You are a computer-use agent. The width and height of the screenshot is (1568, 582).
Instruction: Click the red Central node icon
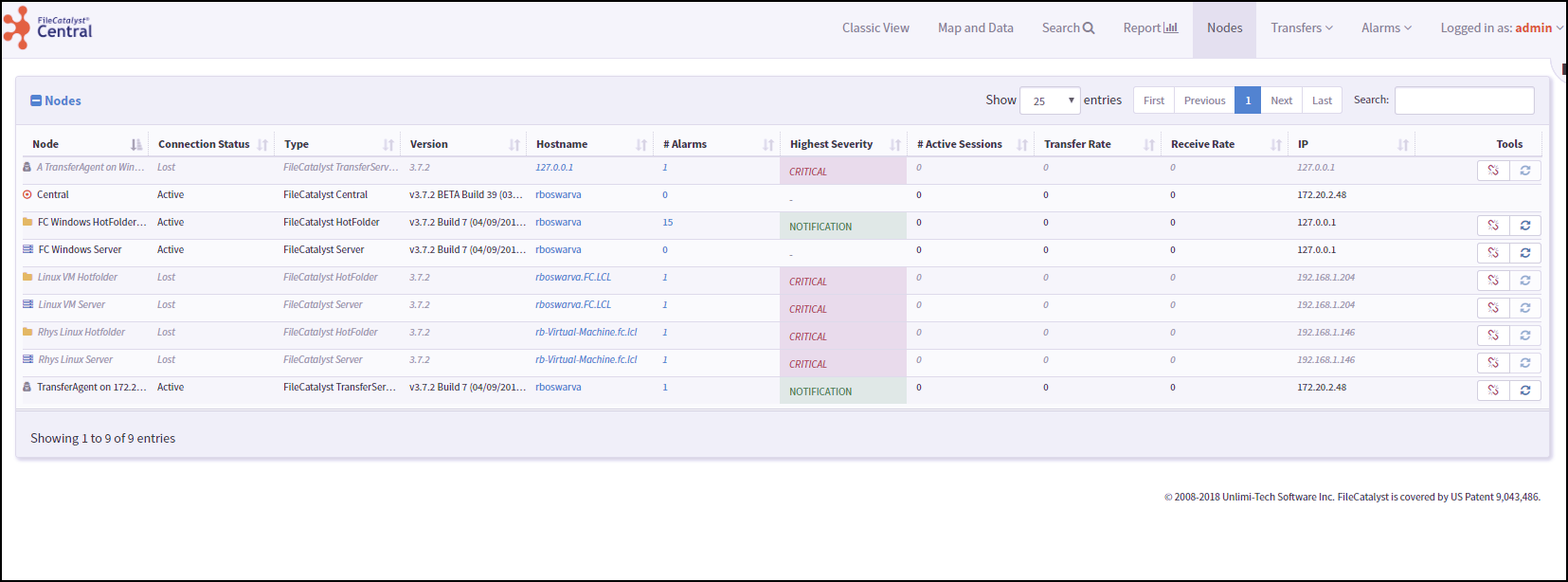[x=27, y=194]
